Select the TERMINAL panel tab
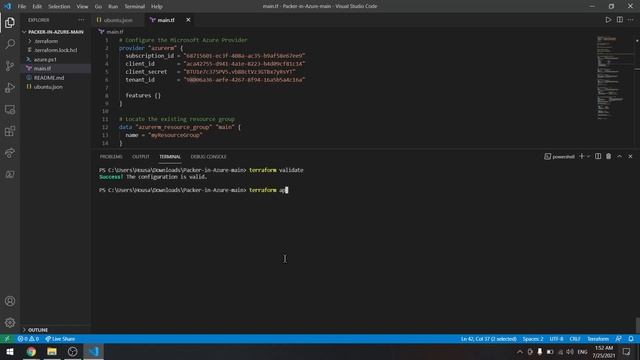 tap(170, 157)
